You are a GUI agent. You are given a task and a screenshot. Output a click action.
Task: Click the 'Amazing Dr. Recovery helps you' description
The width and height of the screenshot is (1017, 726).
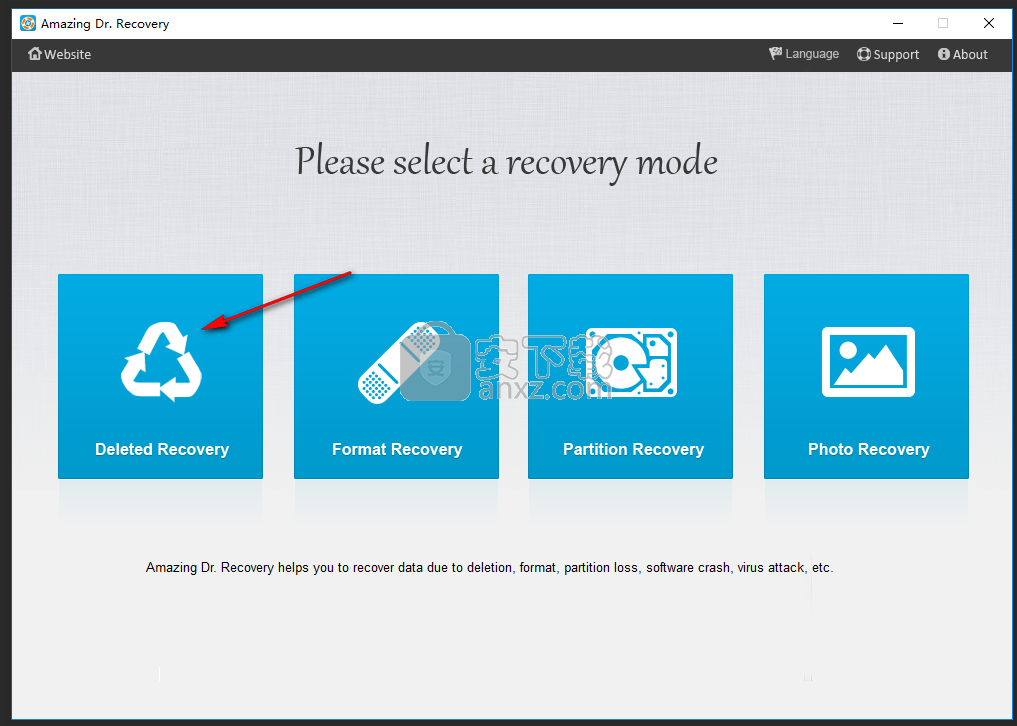[x=489, y=568]
